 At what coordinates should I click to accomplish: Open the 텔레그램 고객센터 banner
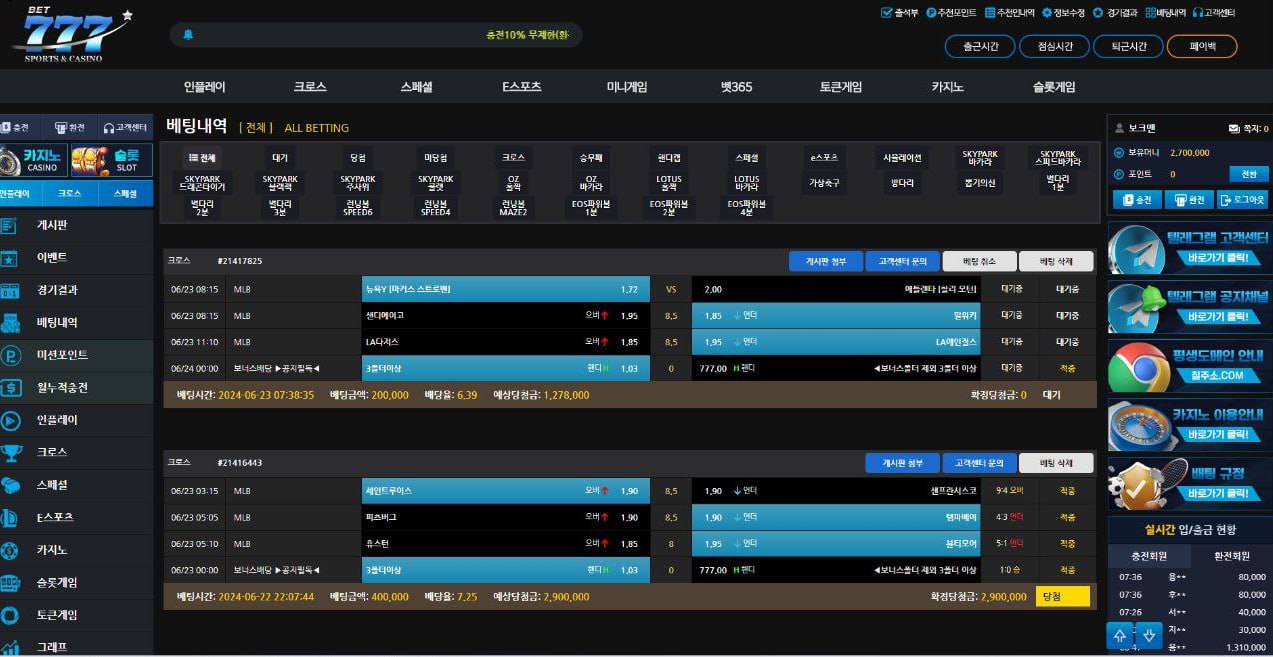point(1189,250)
